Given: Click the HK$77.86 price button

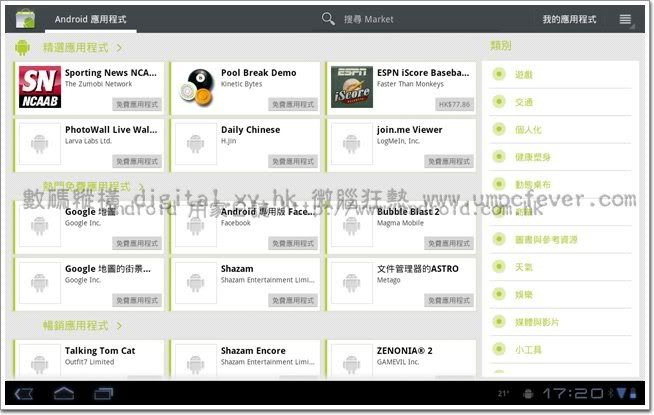Looking at the screenshot, I should (453, 104).
